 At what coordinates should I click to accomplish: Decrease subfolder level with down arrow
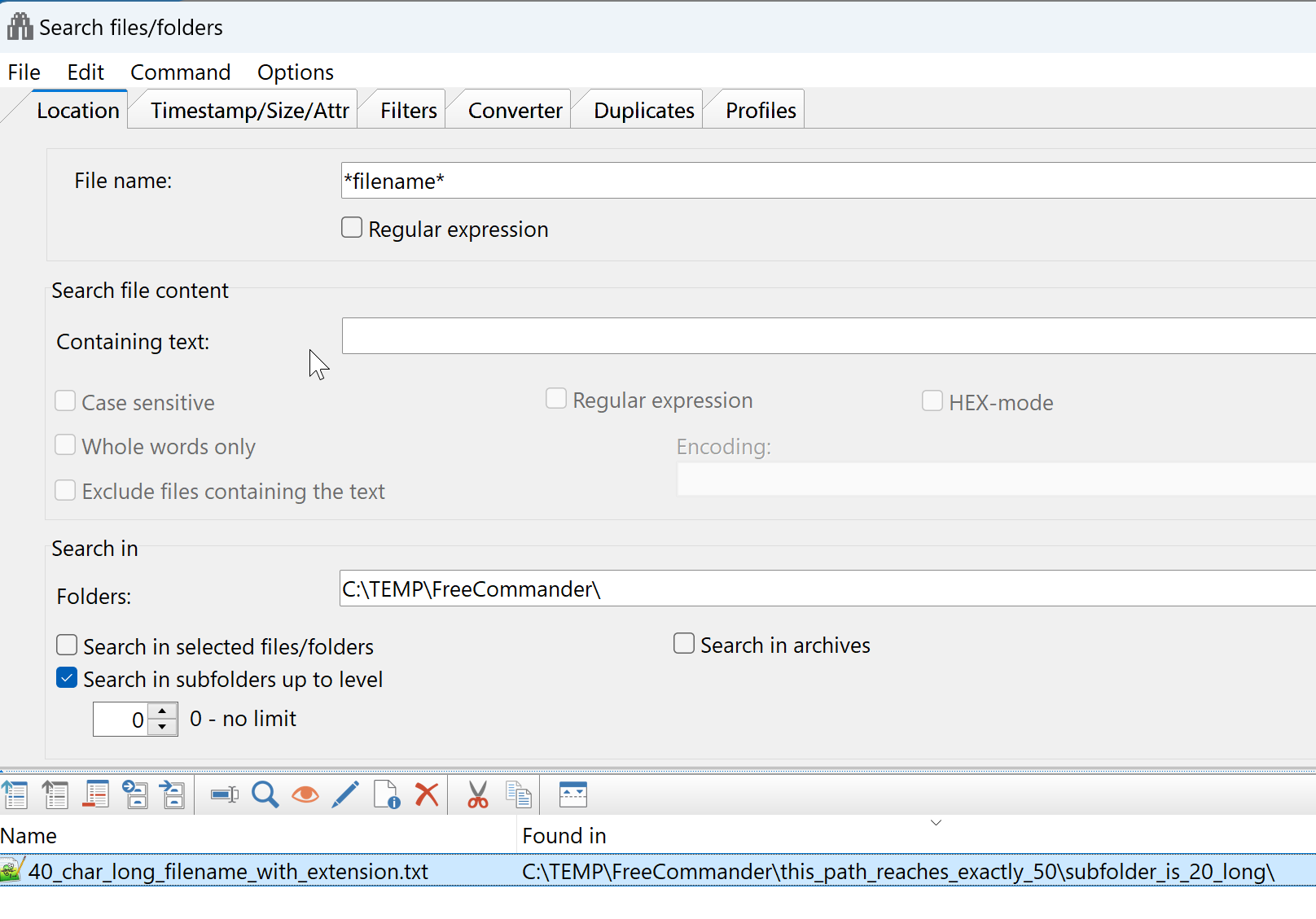[163, 727]
